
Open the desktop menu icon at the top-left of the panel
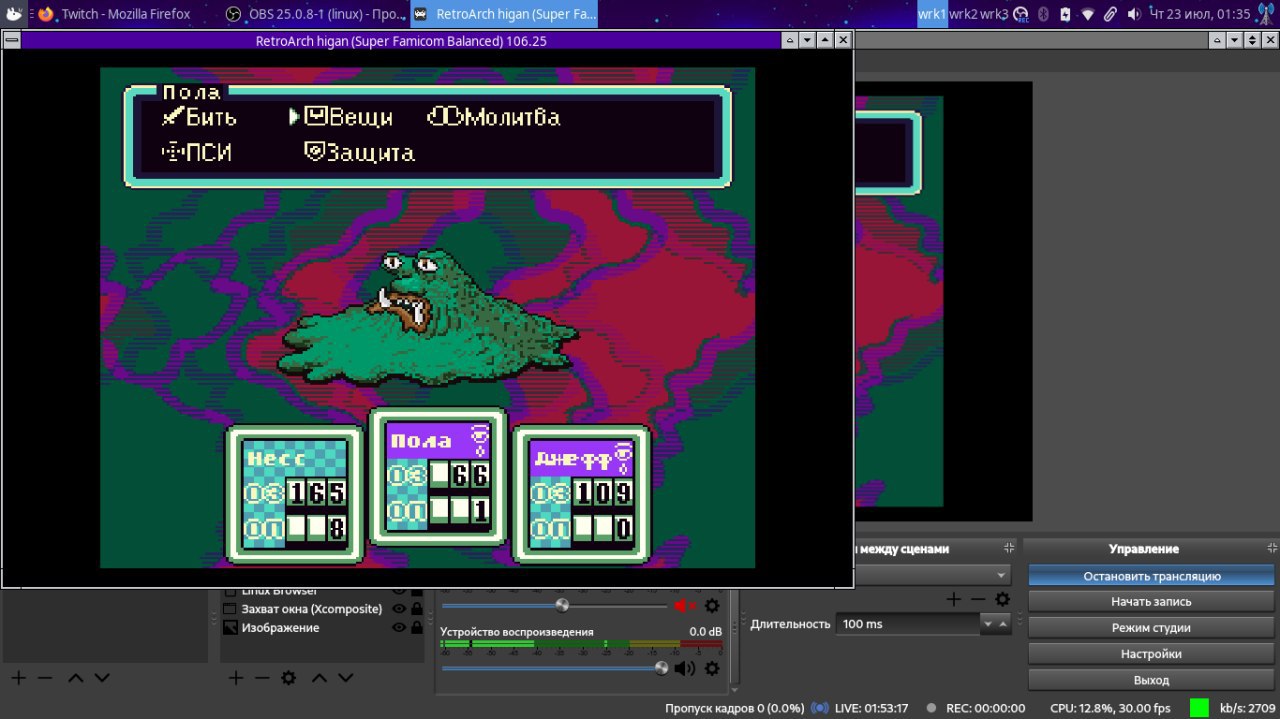[13, 14]
